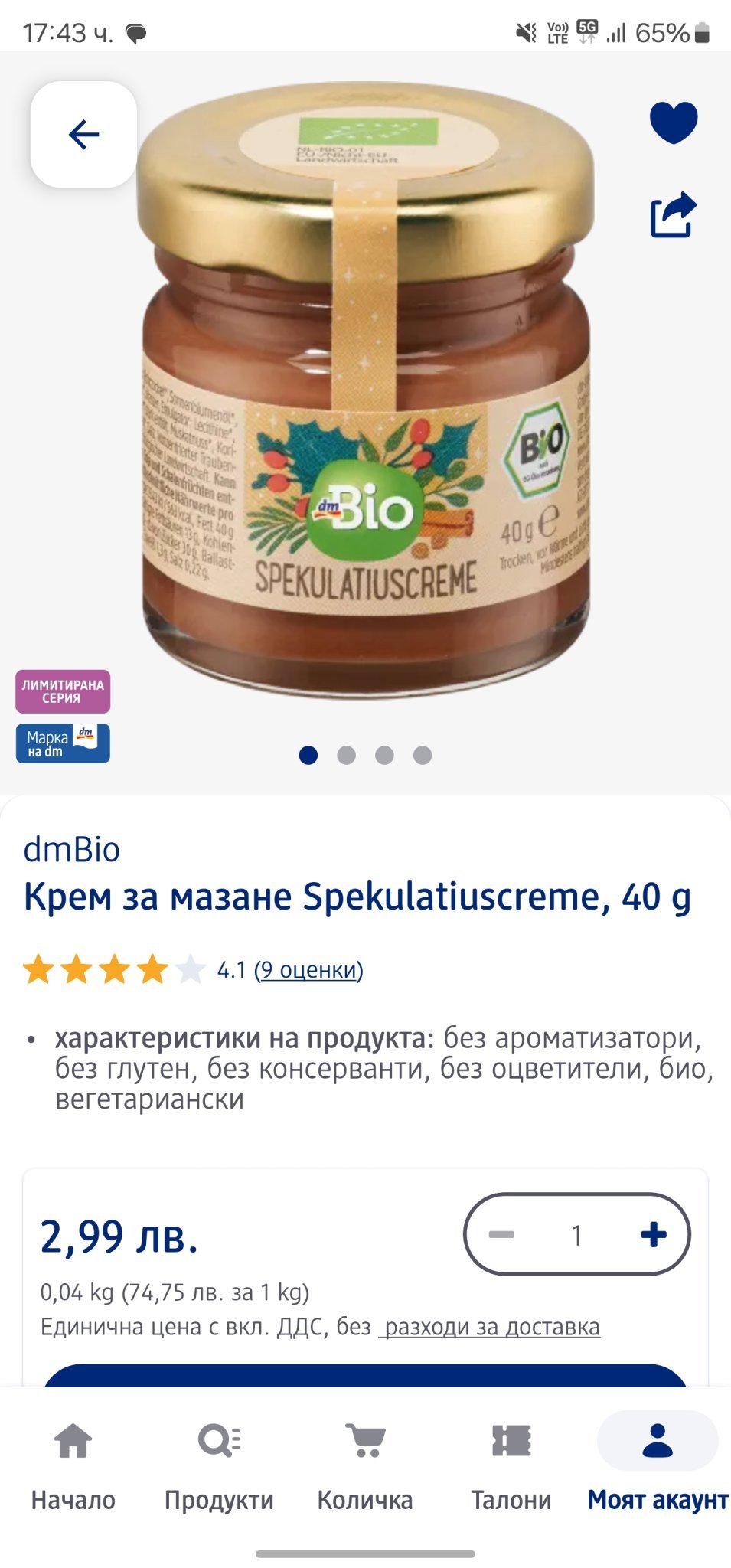Image resolution: width=731 pixels, height=1568 pixels.
Task: Select the second image carousel dot
Action: pyautogui.click(x=346, y=756)
